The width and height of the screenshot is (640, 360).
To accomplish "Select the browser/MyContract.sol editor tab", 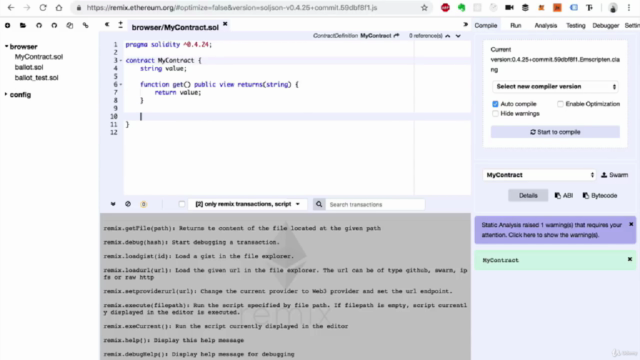I will (x=175, y=27).
